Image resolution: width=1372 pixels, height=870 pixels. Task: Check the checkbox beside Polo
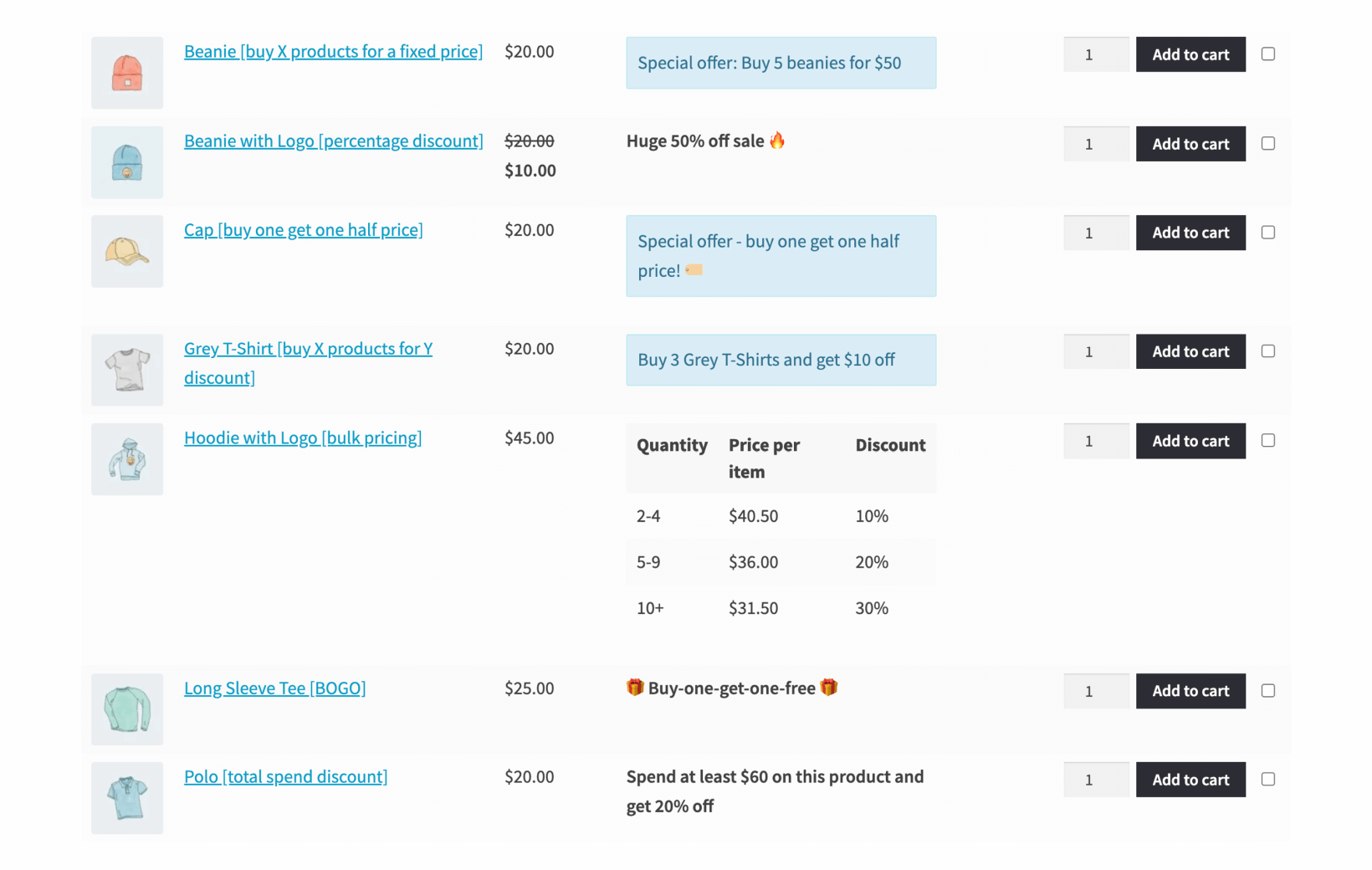pyautogui.click(x=1268, y=779)
